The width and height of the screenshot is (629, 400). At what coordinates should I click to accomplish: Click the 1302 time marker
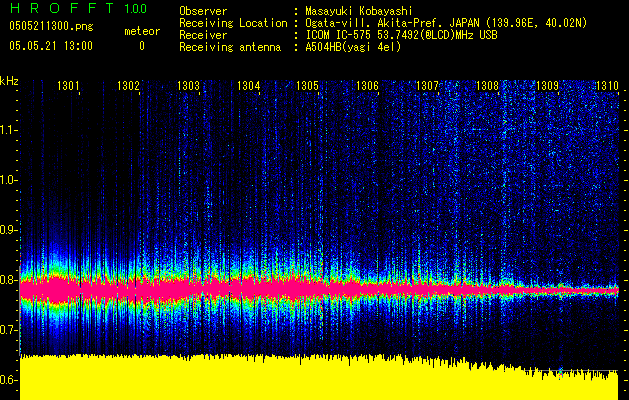point(128,86)
